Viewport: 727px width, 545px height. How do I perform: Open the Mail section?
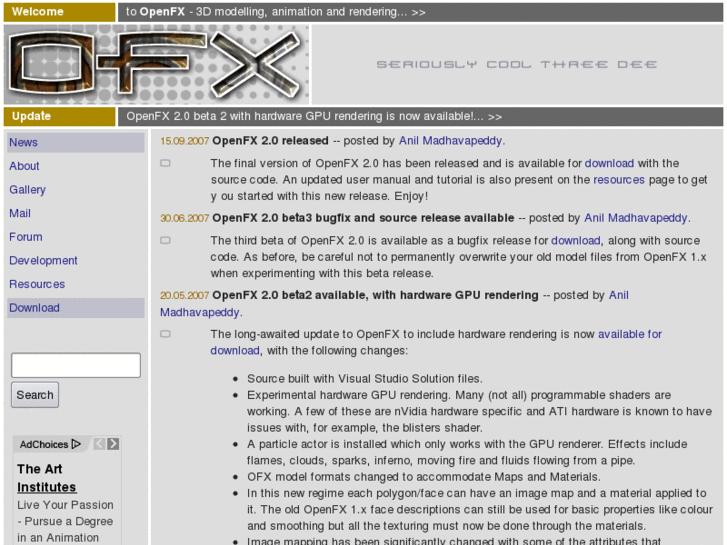20,213
